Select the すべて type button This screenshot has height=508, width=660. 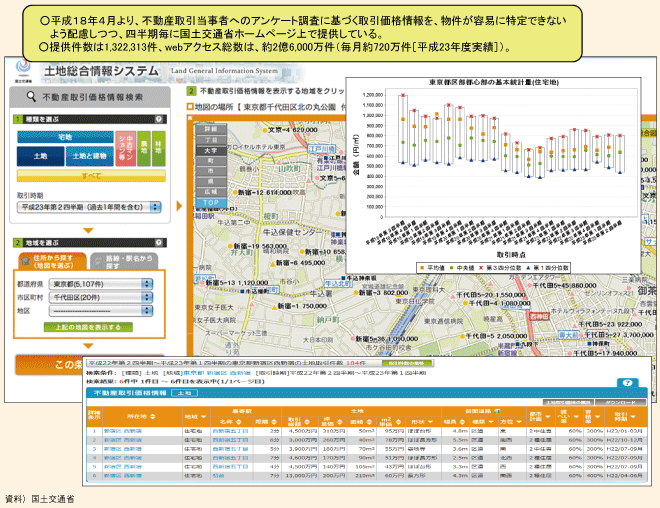point(91,176)
